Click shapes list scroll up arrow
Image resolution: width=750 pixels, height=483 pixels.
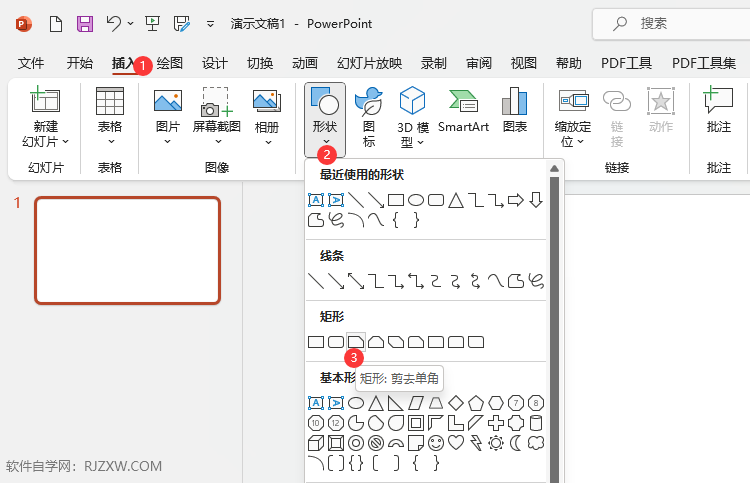[x=554, y=168]
